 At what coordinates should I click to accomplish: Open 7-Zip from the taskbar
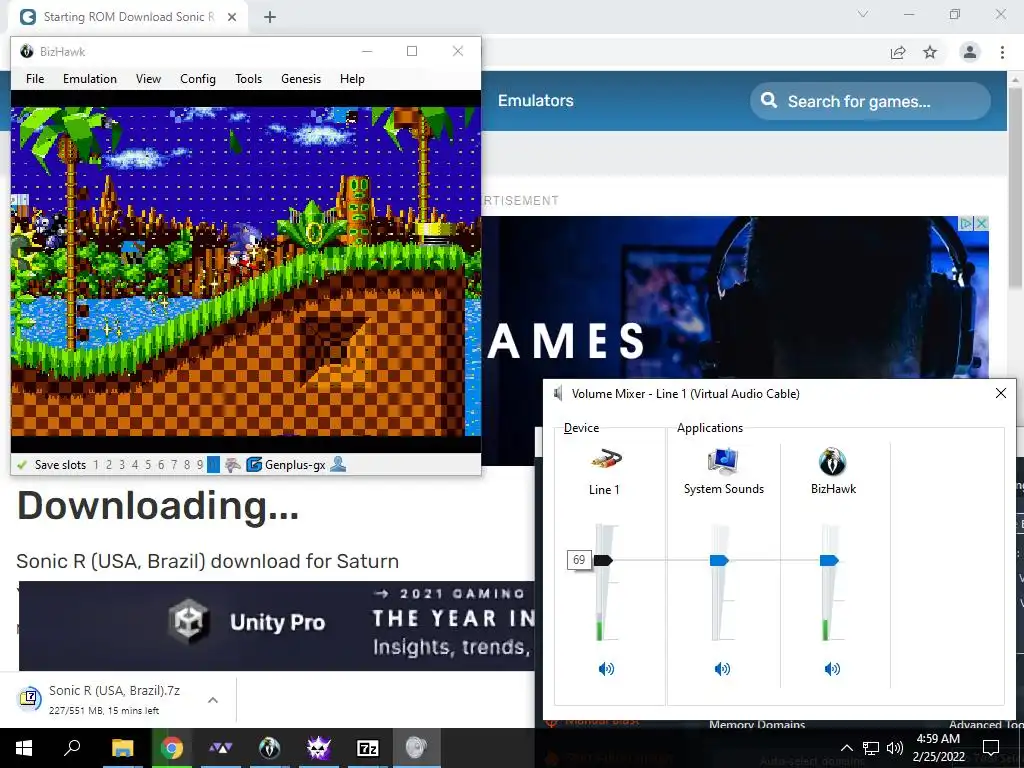click(x=368, y=748)
